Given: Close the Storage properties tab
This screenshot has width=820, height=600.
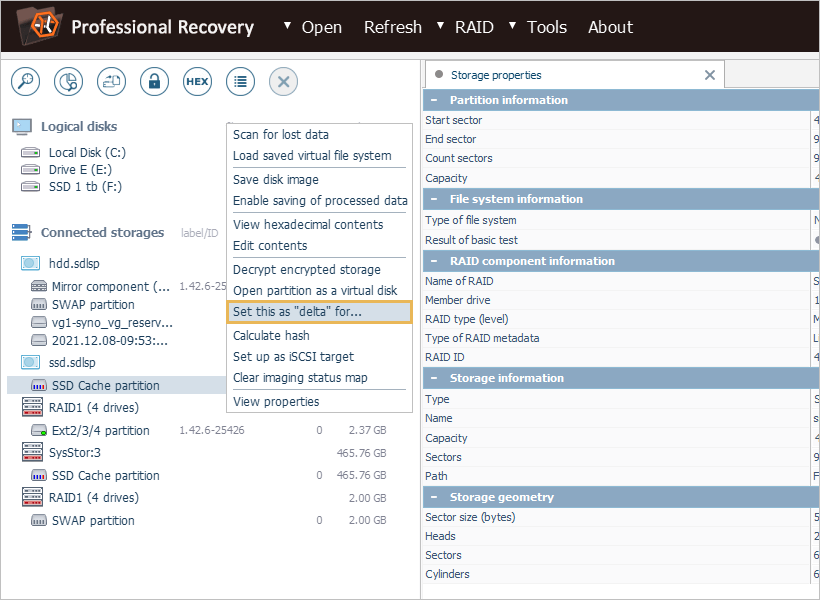Looking at the screenshot, I should [x=710, y=75].
